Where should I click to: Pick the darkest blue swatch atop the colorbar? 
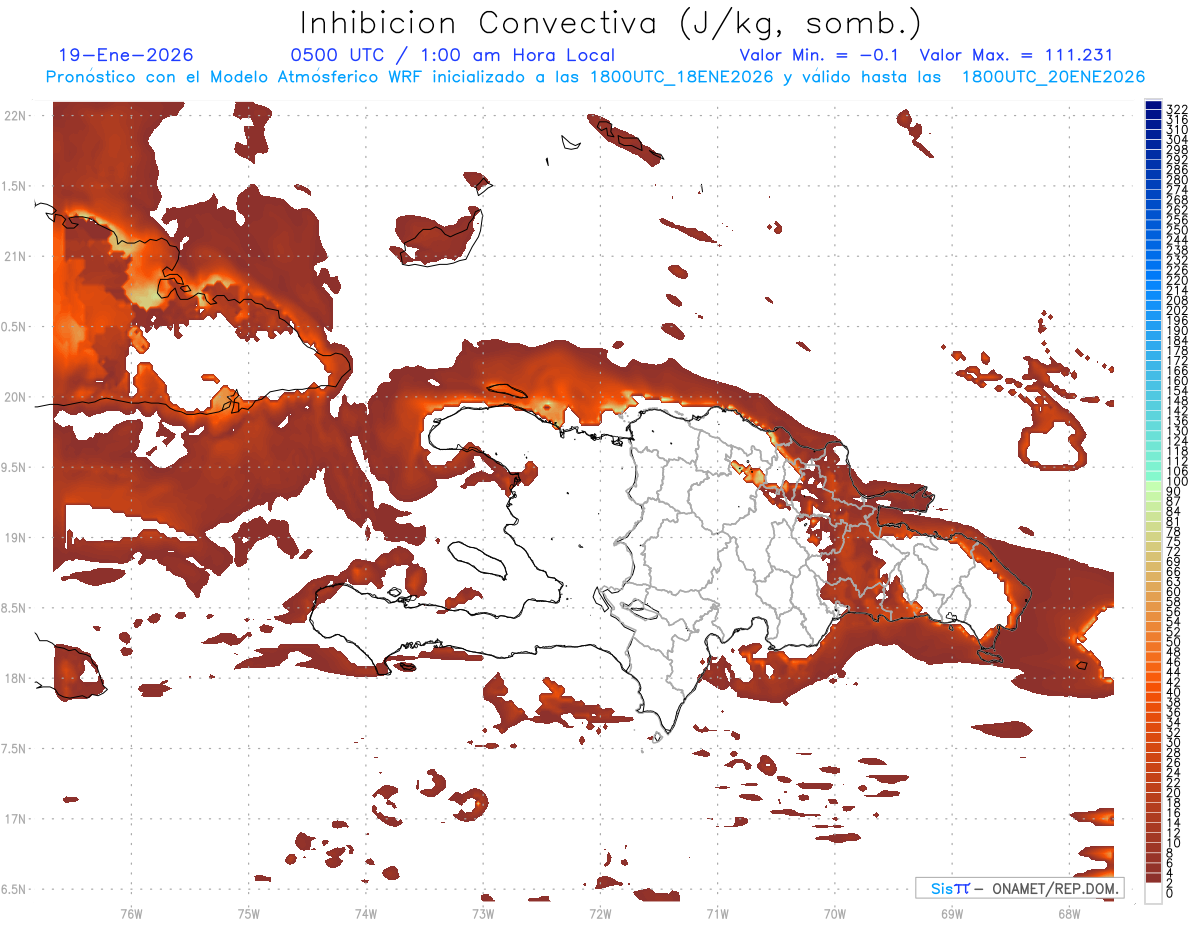[x=1153, y=105]
